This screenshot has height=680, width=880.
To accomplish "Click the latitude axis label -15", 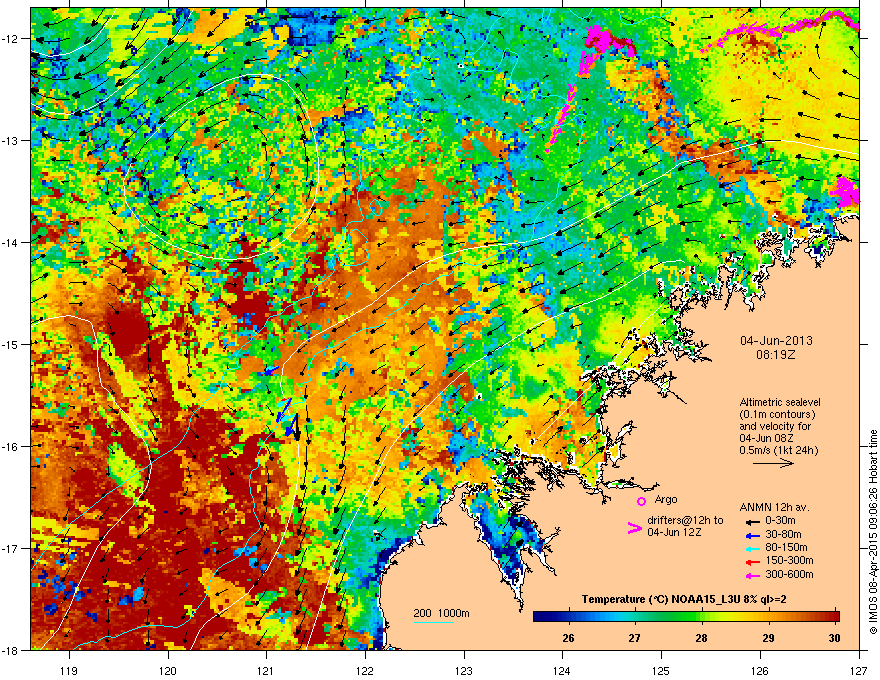I will click(11, 344).
